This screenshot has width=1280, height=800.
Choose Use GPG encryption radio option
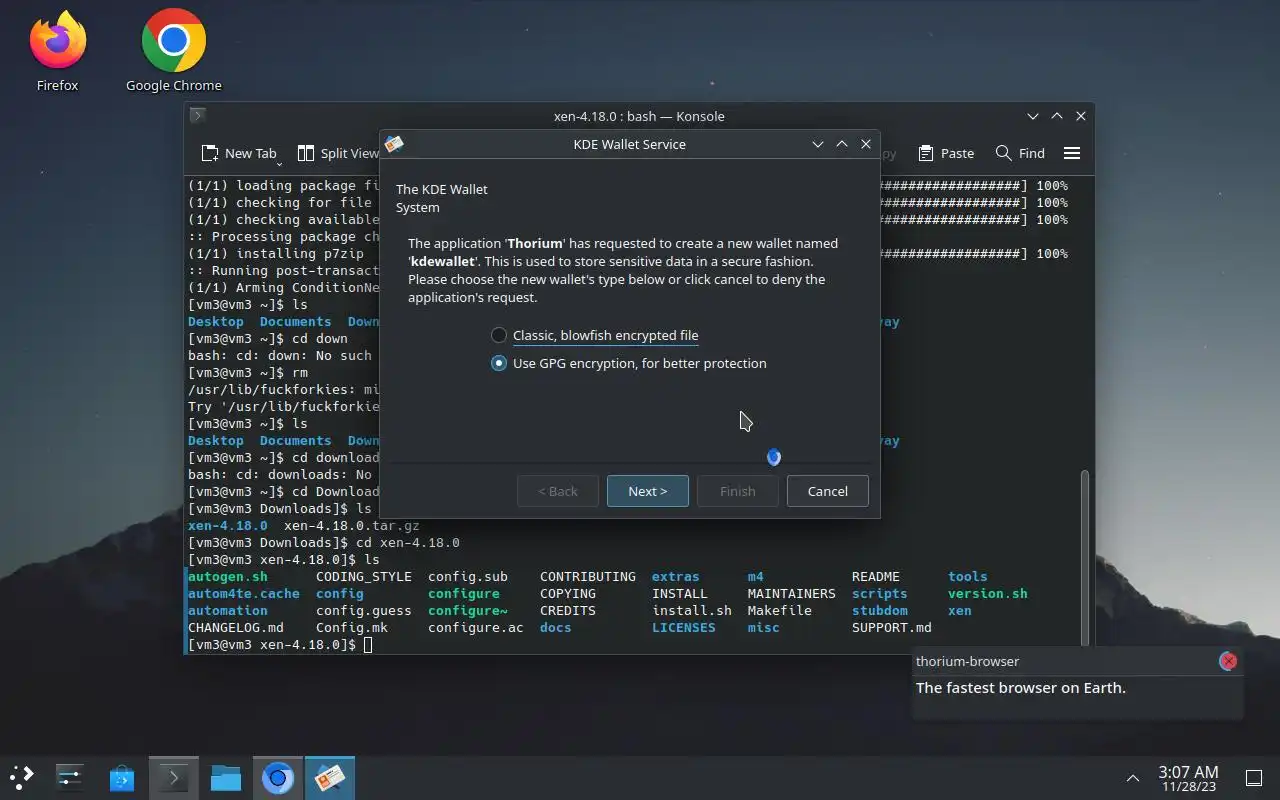point(628,363)
